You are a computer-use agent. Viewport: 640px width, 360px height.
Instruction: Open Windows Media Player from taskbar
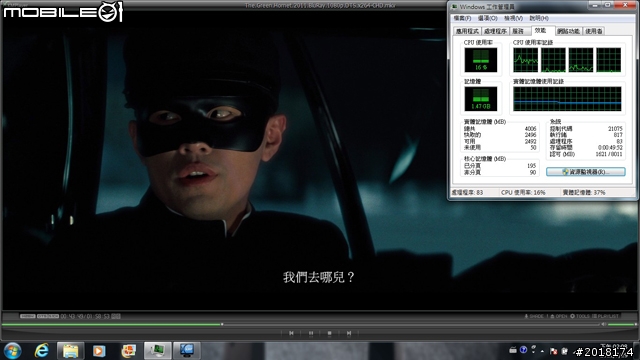pyautogui.click(x=99, y=351)
